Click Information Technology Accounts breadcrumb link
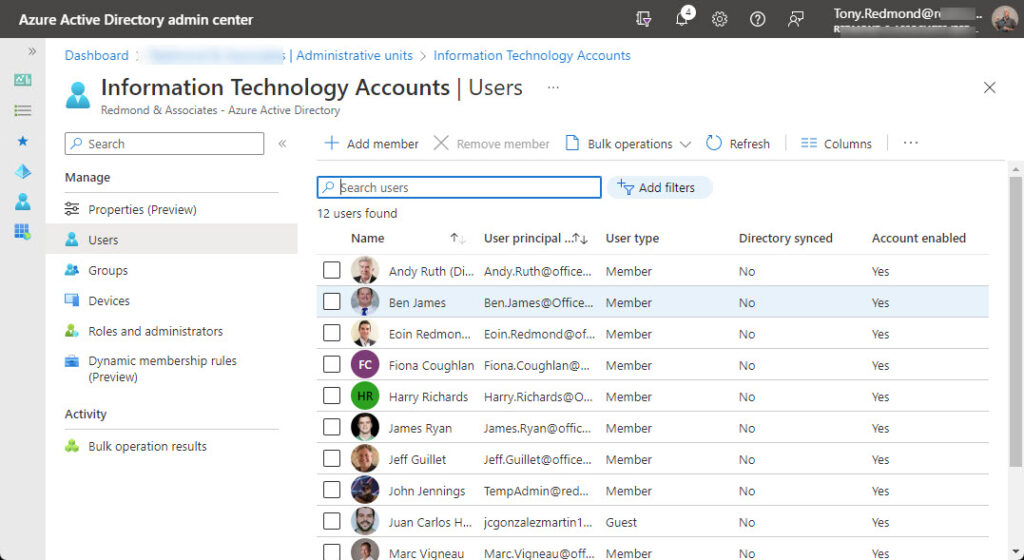This screenshot has height=560, width=1024. (x=532, y=55)
